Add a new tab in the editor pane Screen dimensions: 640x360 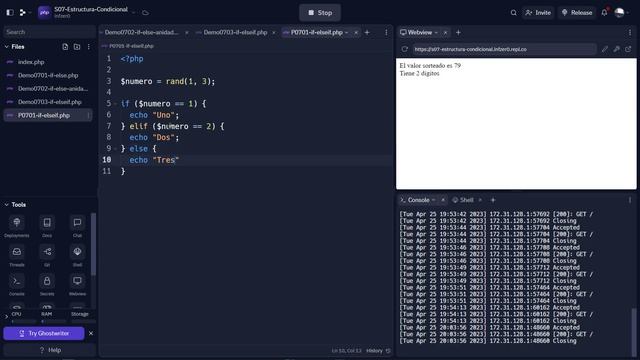(367, 32)
